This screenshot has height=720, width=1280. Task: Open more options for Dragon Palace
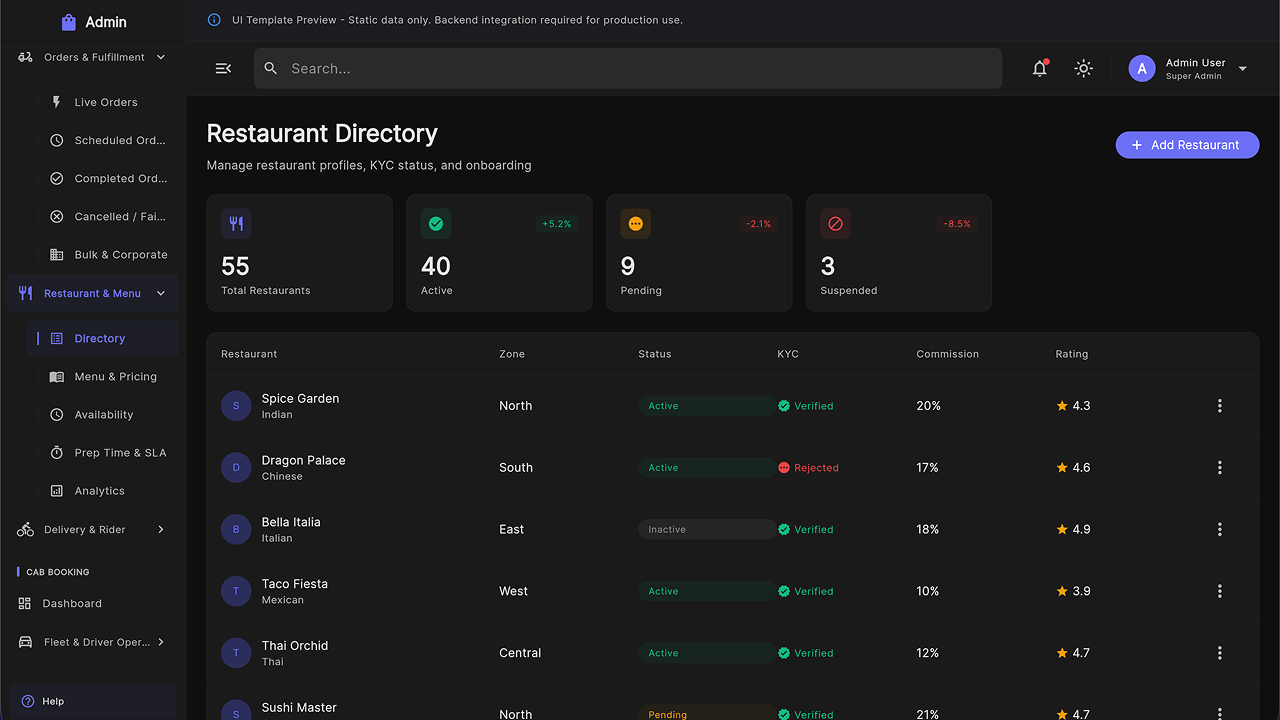pos(1219,468)
